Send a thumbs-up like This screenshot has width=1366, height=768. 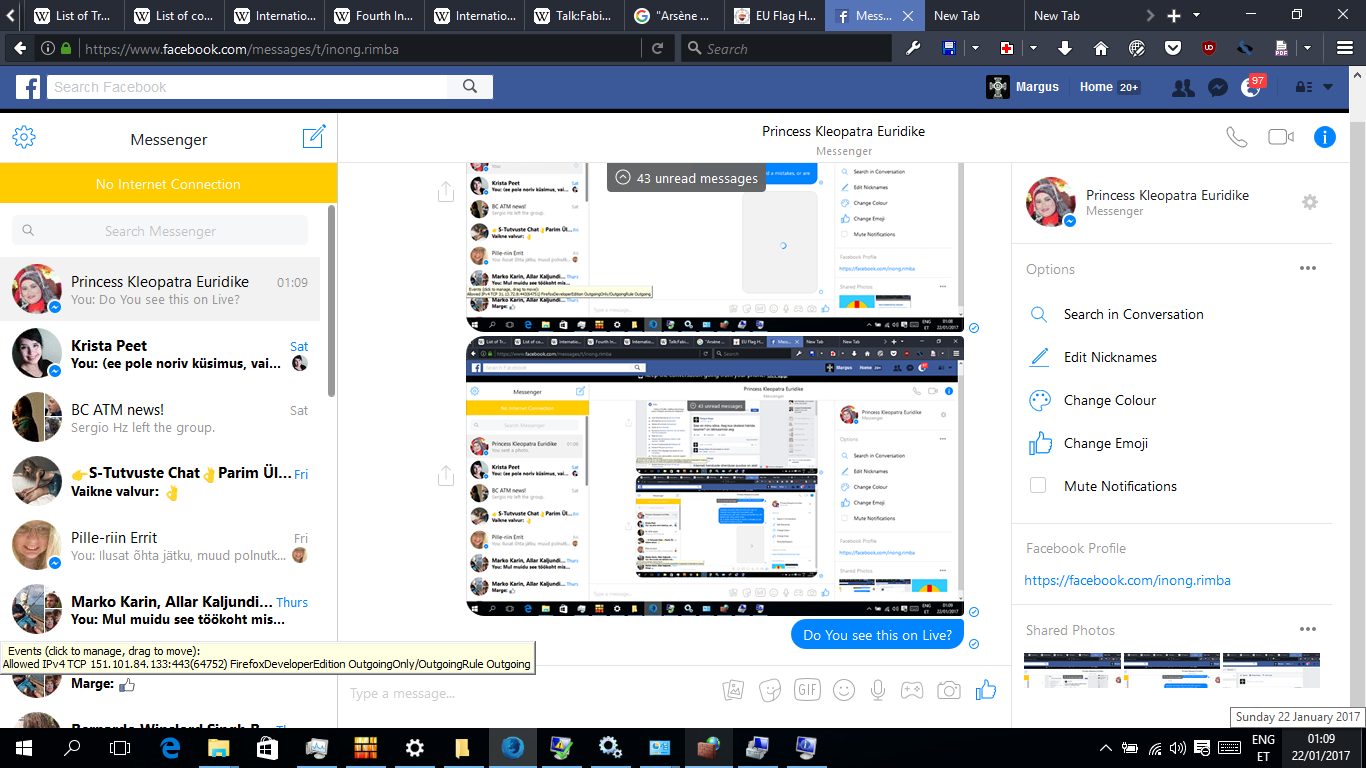[x=986, y=689]
